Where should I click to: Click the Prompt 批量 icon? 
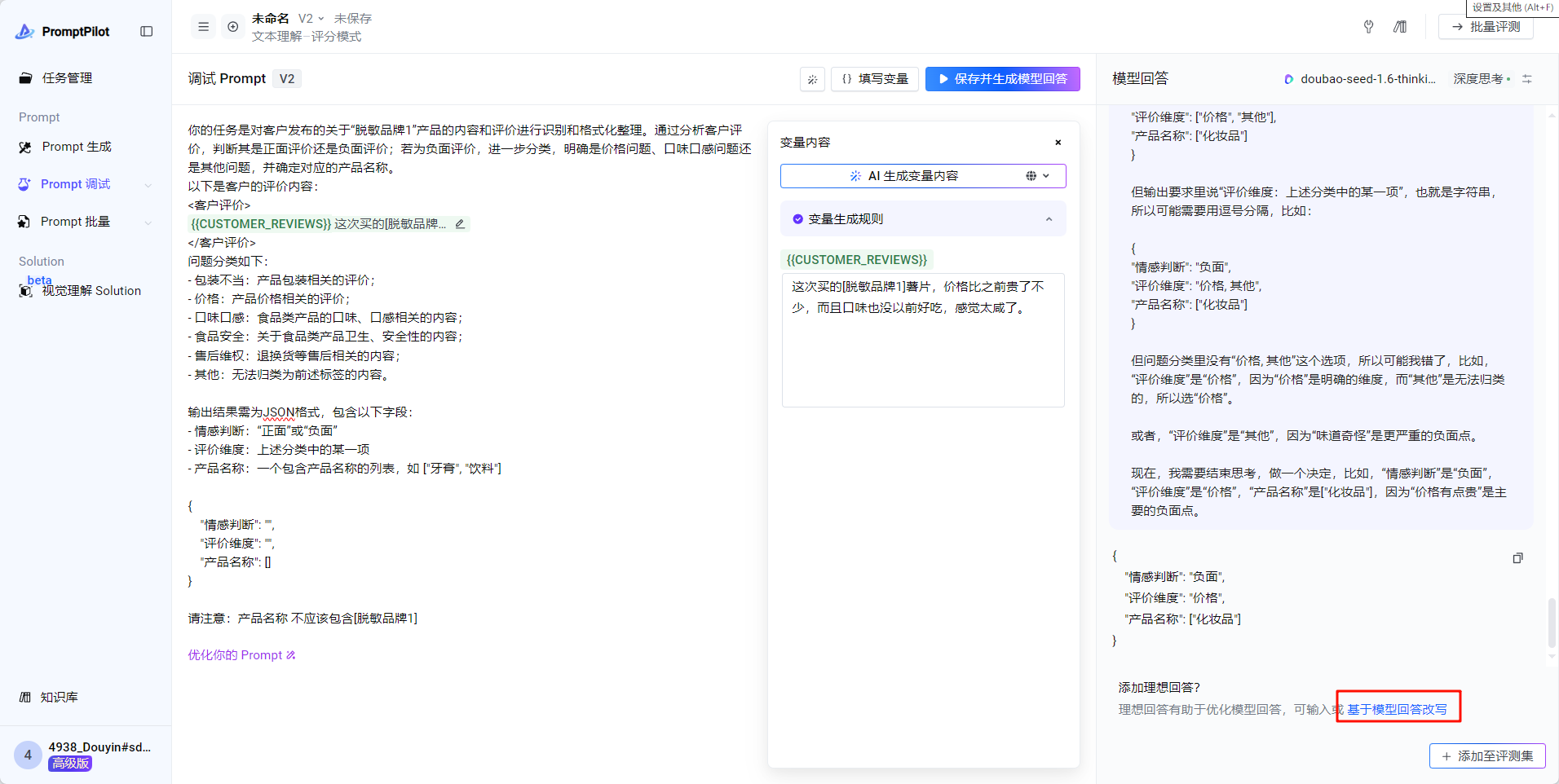24,222
